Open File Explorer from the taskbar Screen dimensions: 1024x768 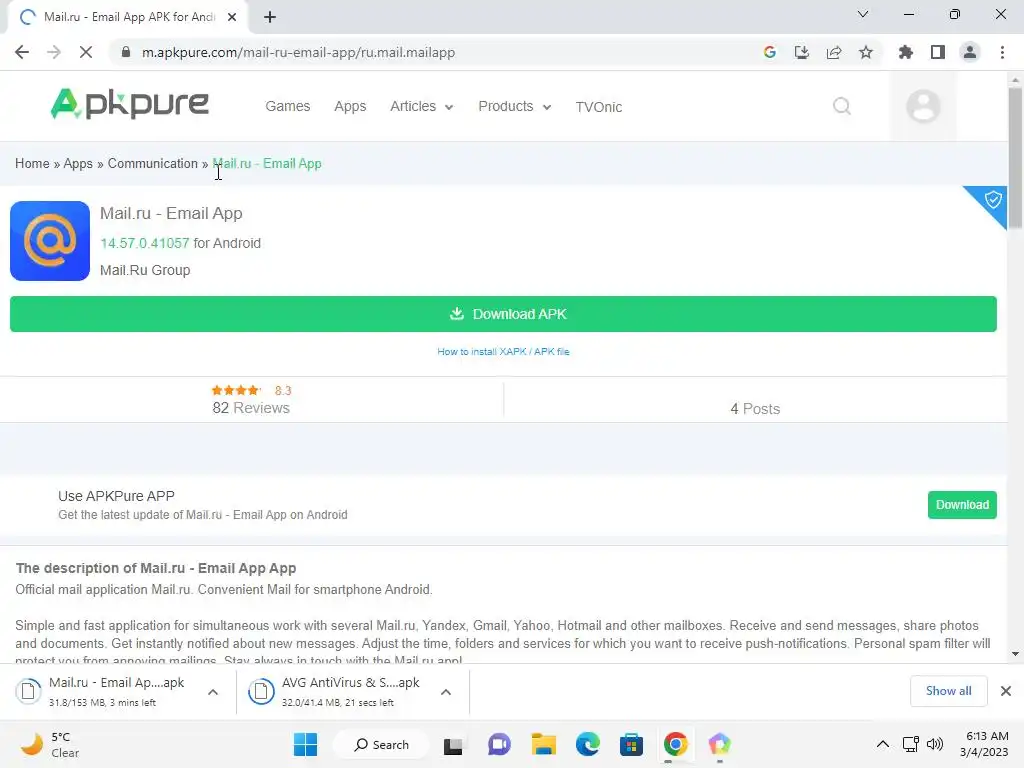click(x=543, y=744)
